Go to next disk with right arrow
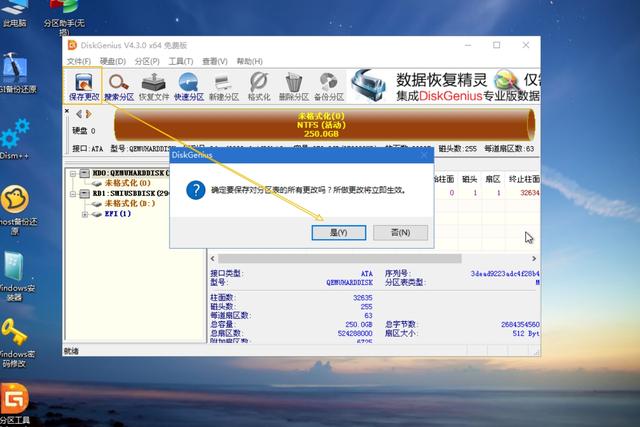 pyautogui.click(x=89, y=114)
